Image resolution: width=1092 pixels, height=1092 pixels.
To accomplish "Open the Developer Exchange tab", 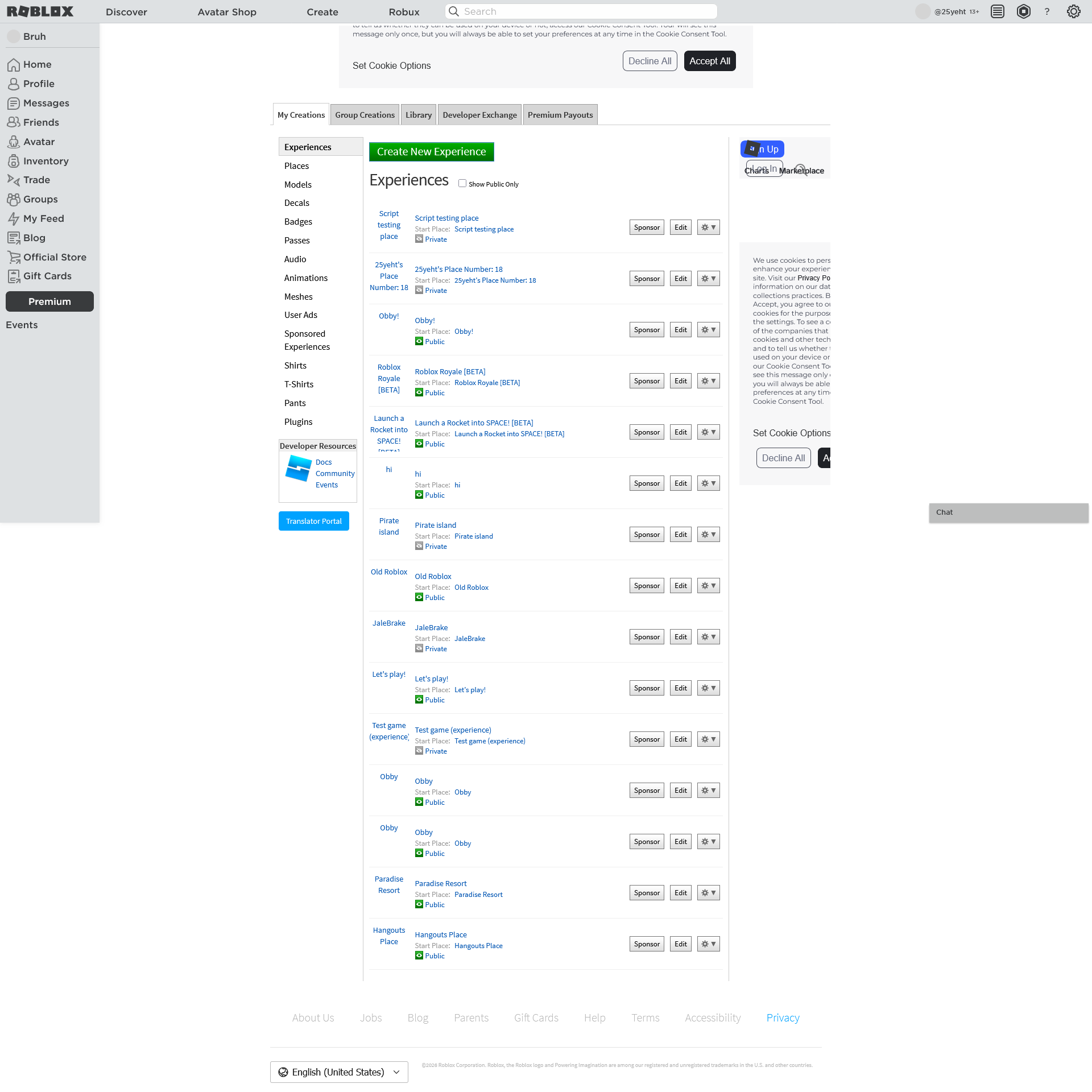I will pos(479,115).
